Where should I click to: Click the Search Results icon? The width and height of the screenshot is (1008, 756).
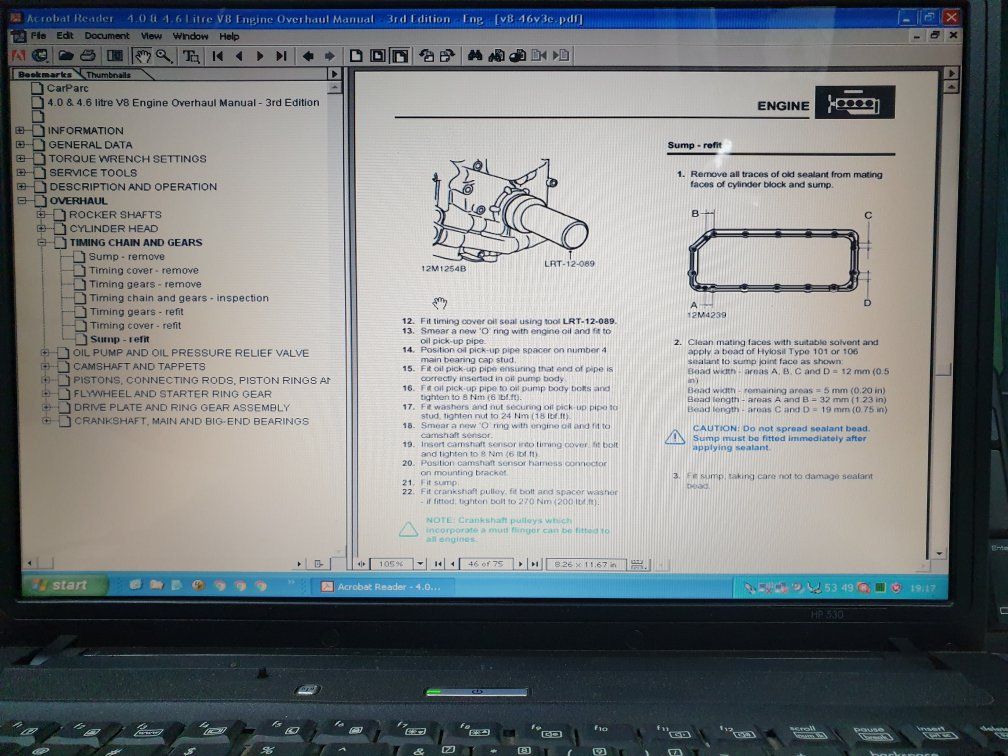coord(518,56)
